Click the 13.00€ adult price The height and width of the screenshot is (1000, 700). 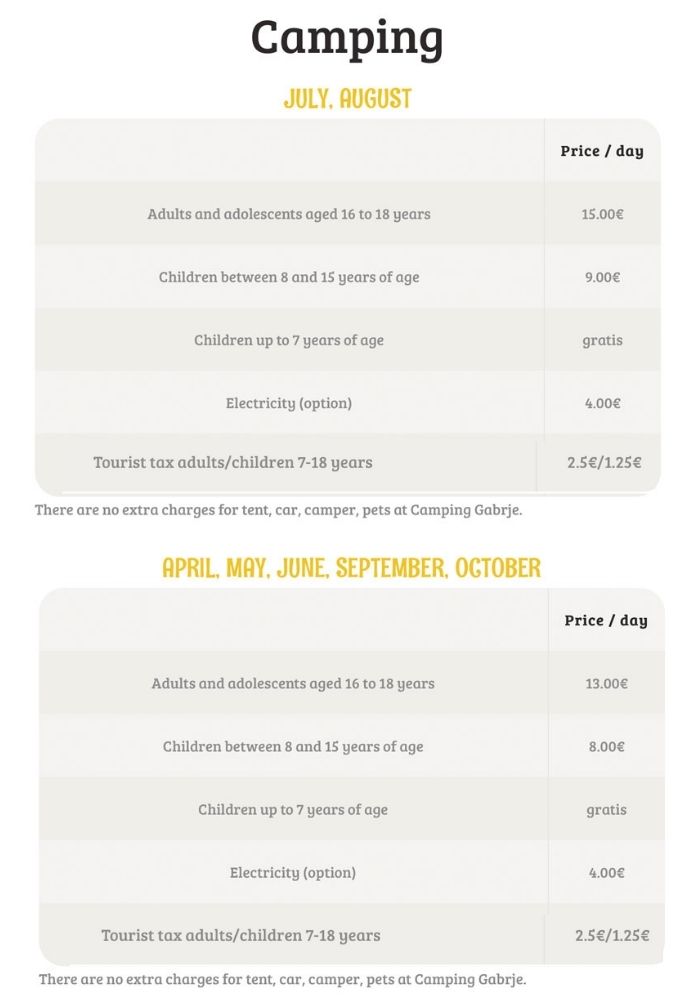606,684
